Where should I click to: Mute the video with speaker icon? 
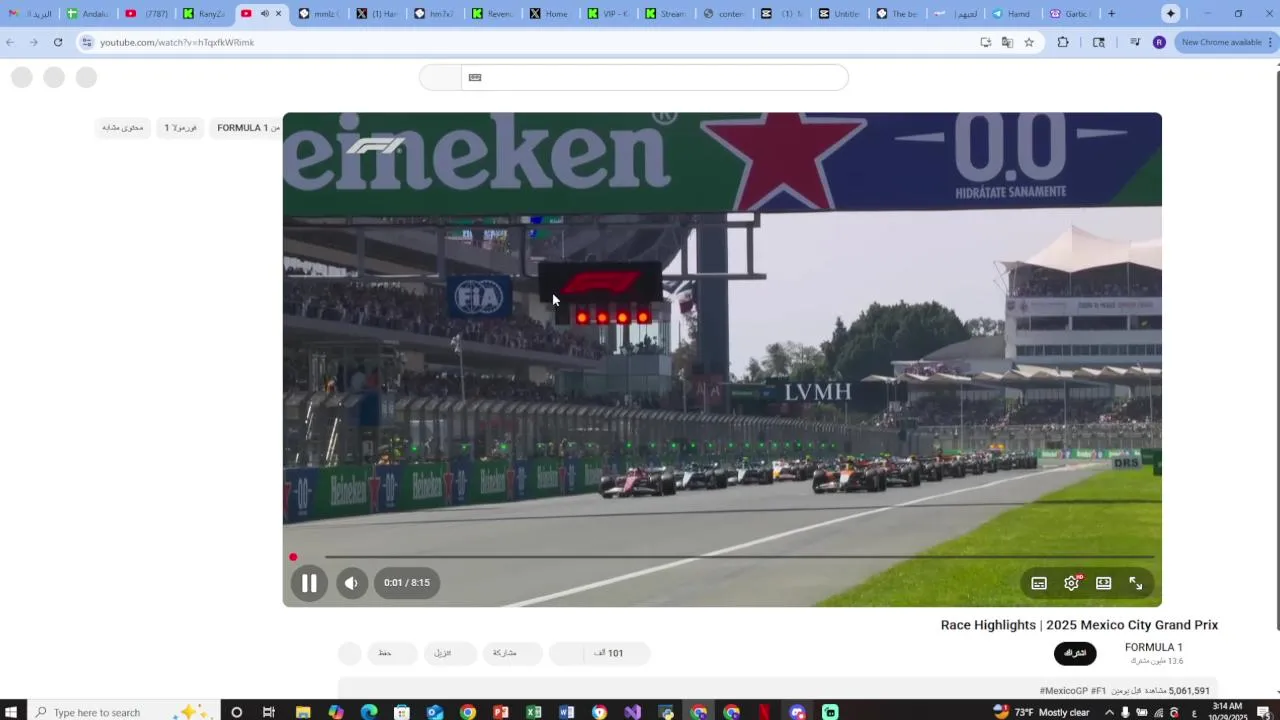coord(351,583)
